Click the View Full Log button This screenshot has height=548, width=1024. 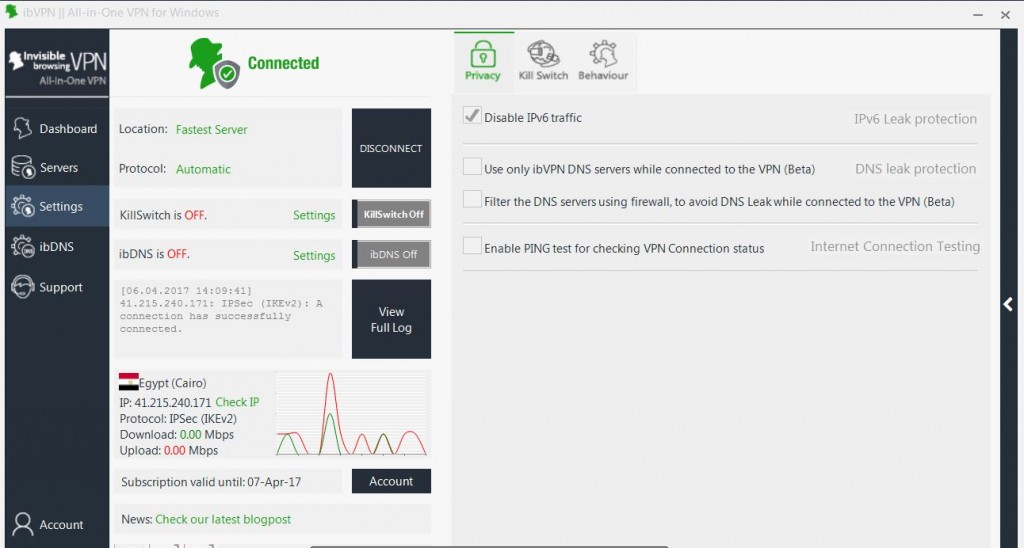coord(391,319)
